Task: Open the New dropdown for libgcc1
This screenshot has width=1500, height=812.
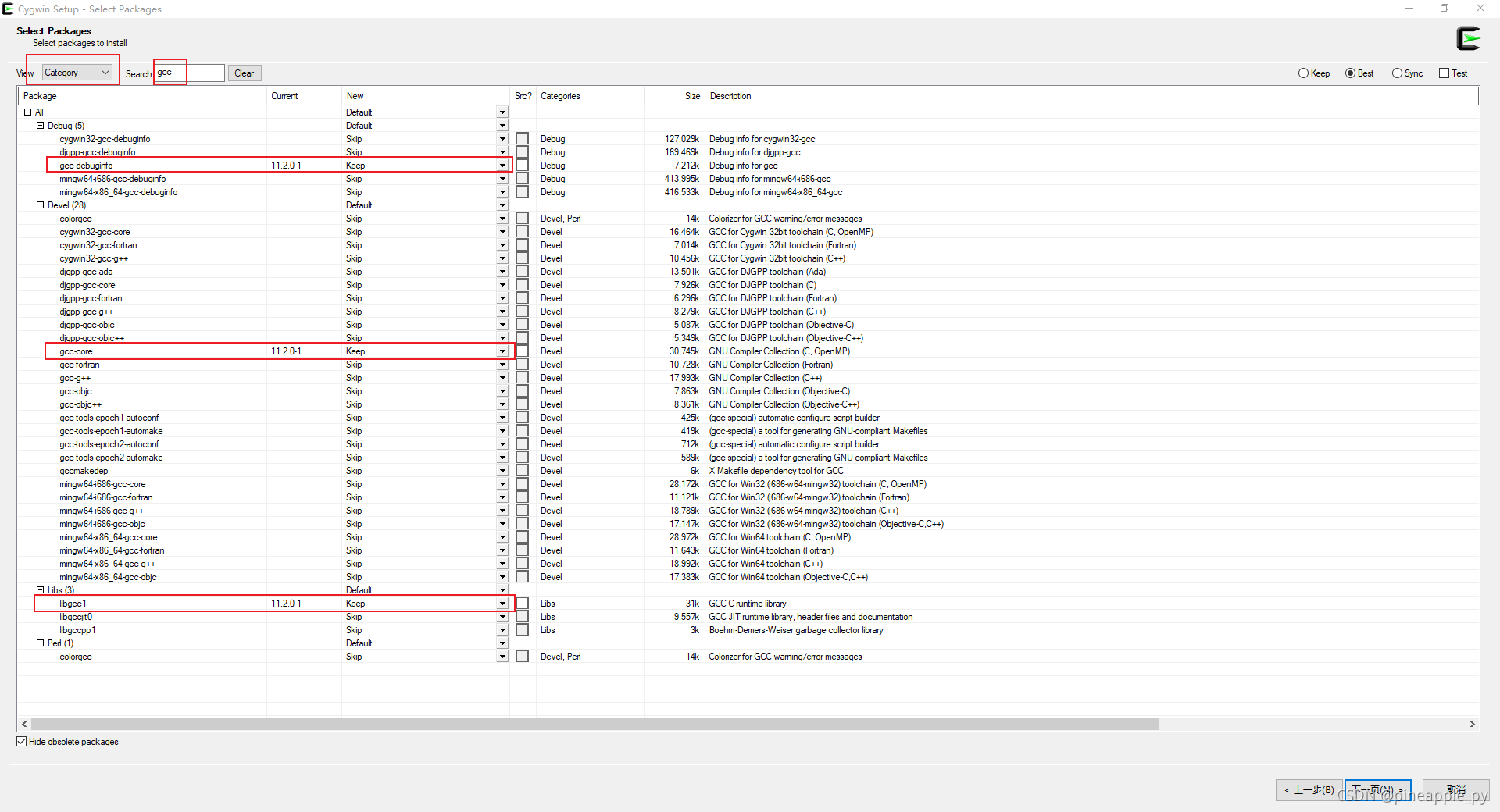Action: [x=502, y=604]
